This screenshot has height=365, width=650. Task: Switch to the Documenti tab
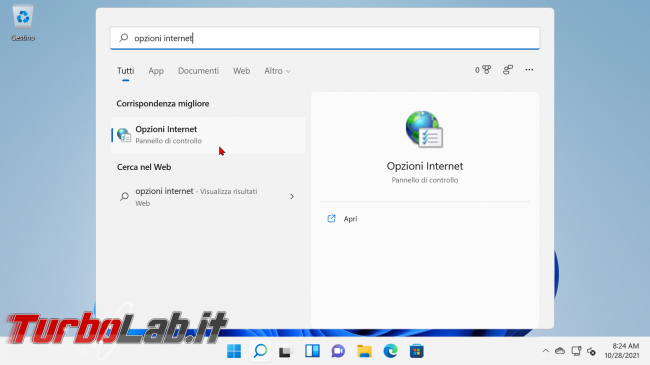[x=198, y=71]
